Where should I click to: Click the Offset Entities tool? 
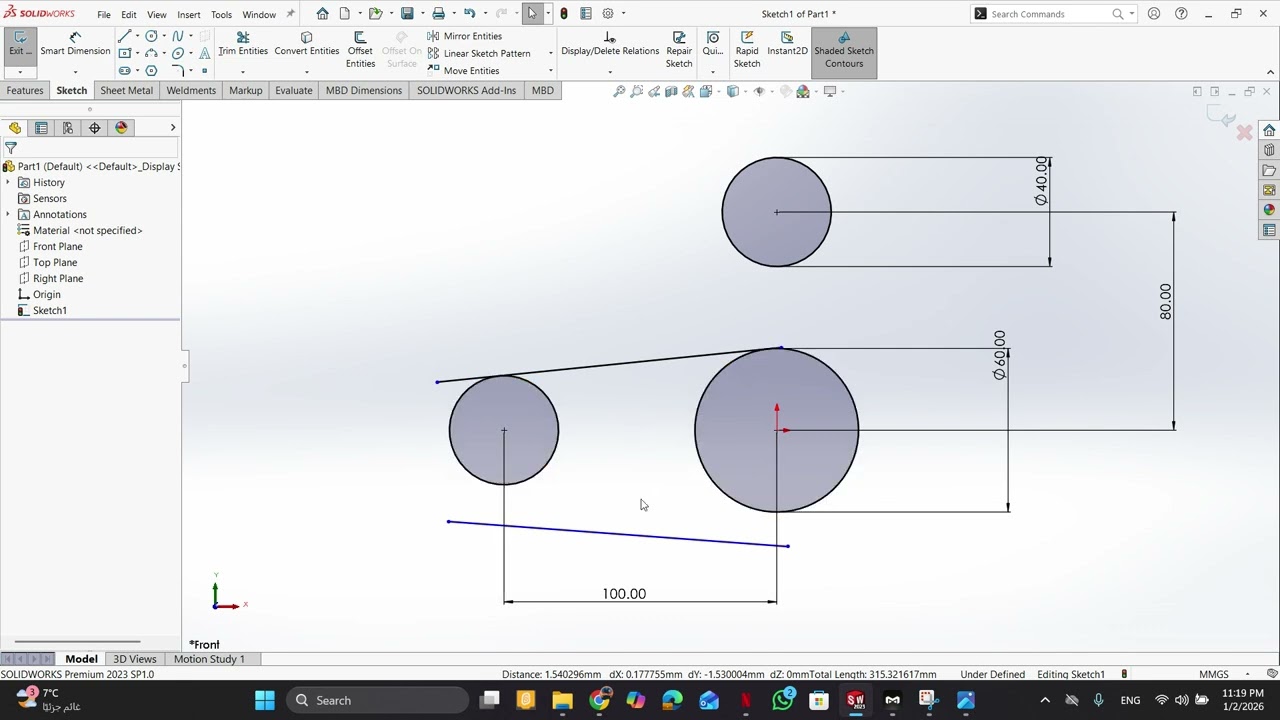360,50
